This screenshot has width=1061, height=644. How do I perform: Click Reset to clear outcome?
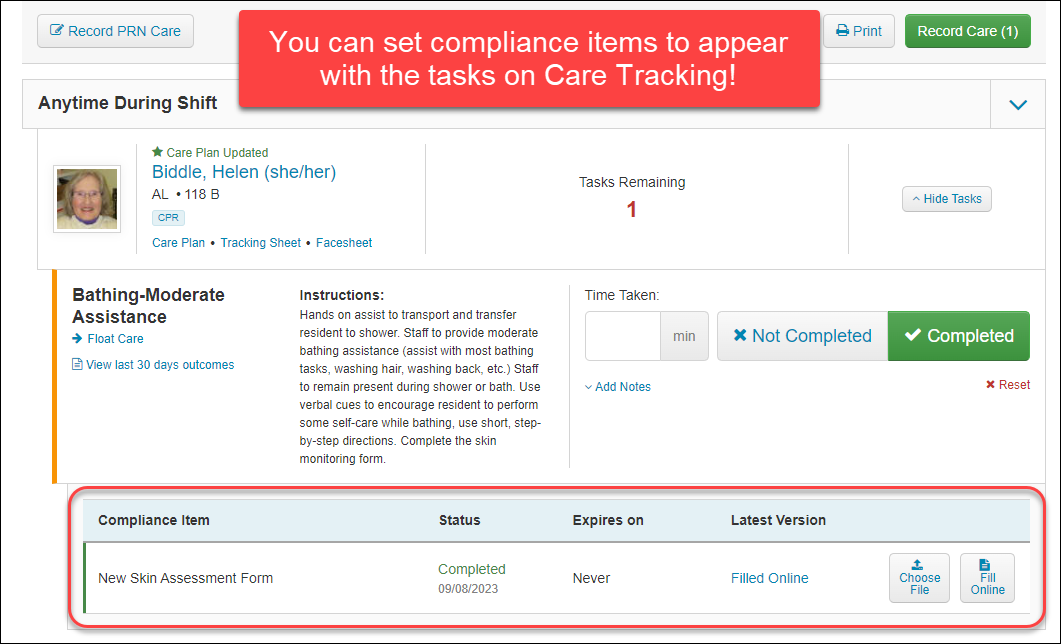(x=1008, y=385)
